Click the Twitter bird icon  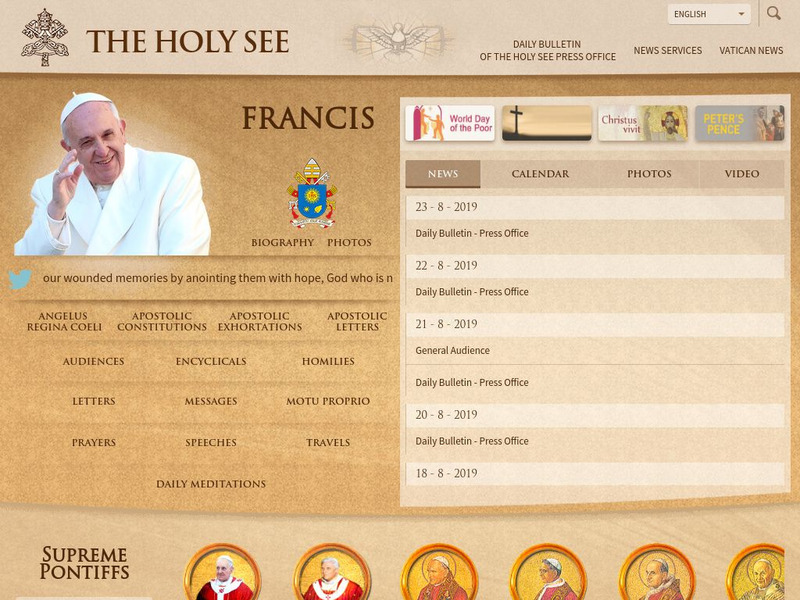click(20, 279)
